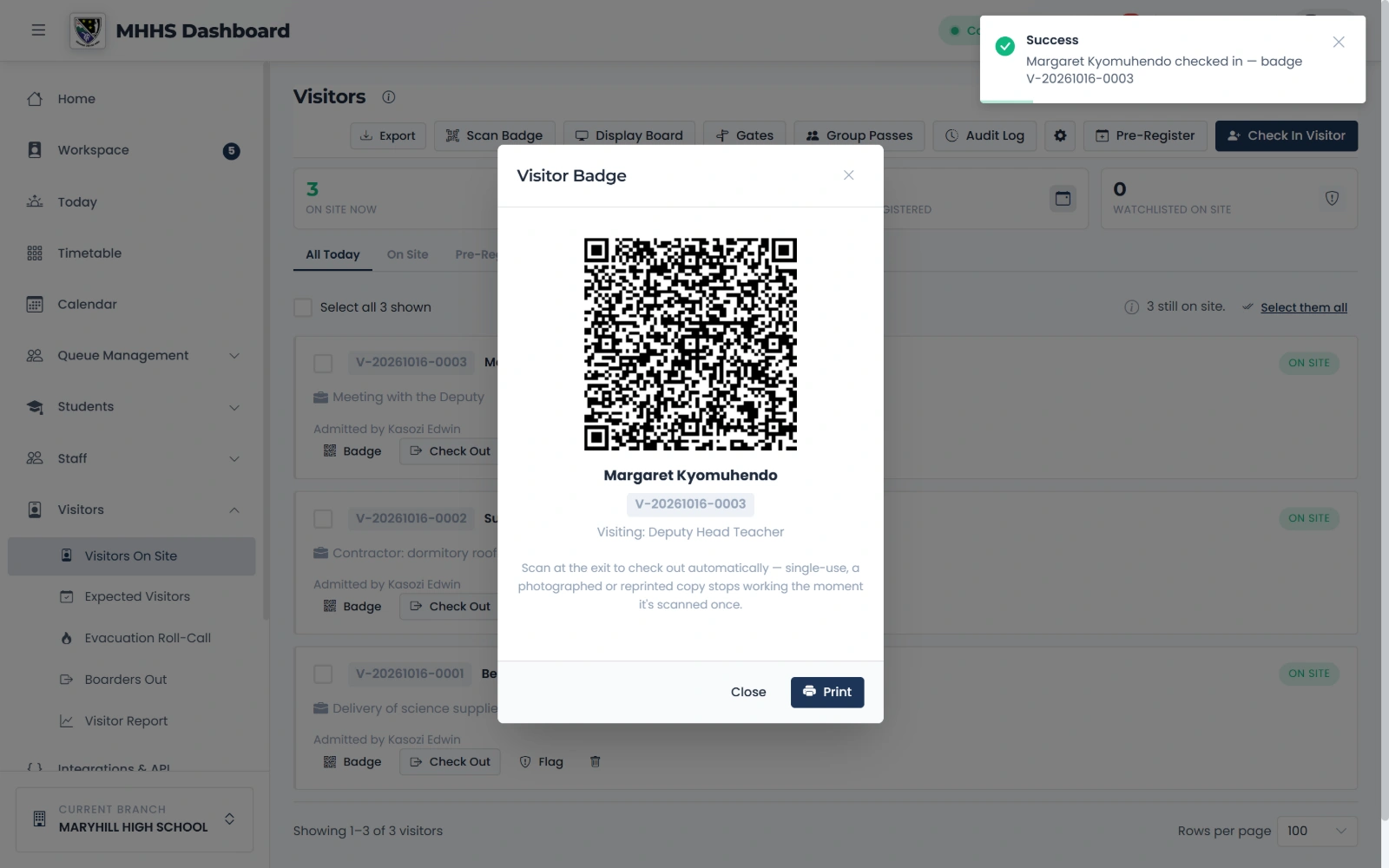Open the hamburger menu icon
This screenshot has height=868, width=1389.
[38, 30]
